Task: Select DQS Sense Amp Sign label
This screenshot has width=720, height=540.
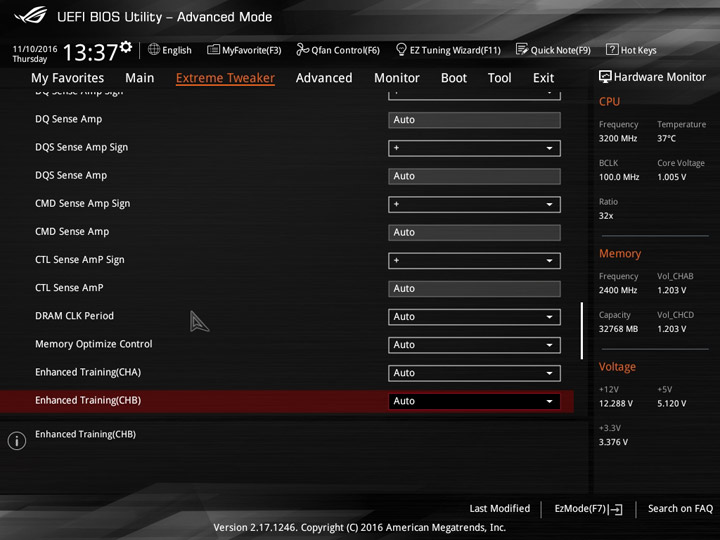Action: (x=81, y=147)
